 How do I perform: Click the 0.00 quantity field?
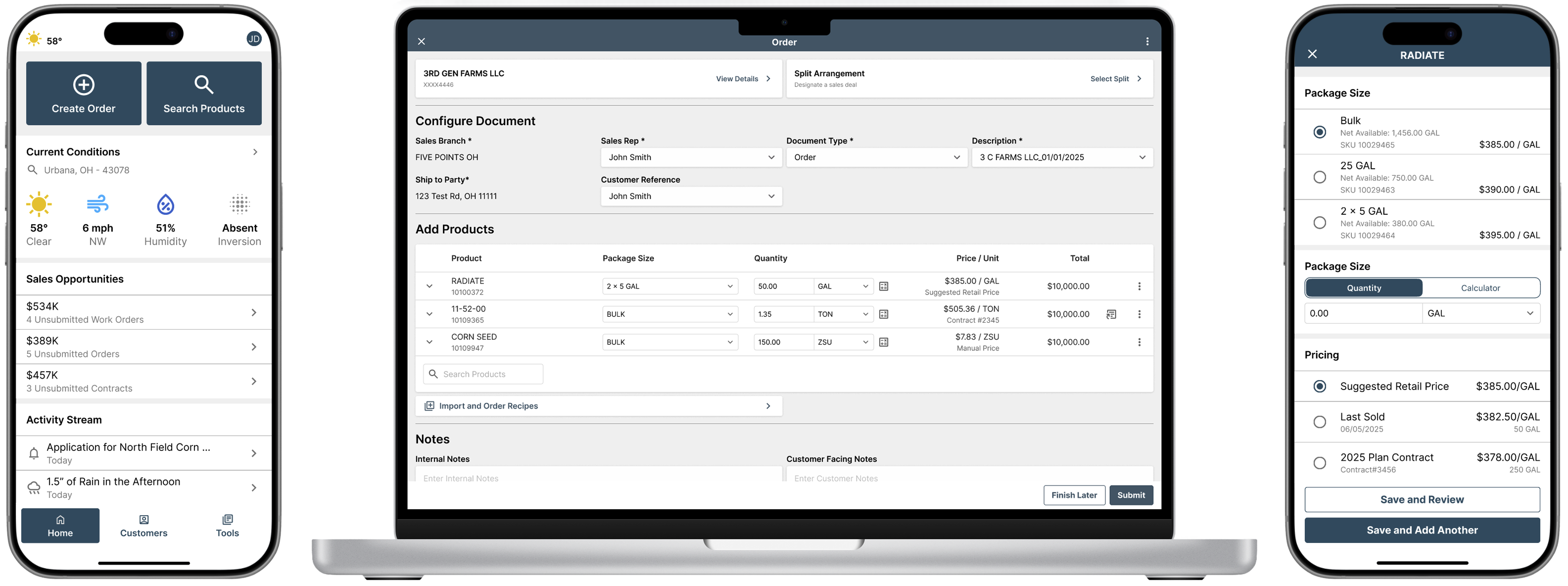click(1364, 314)
